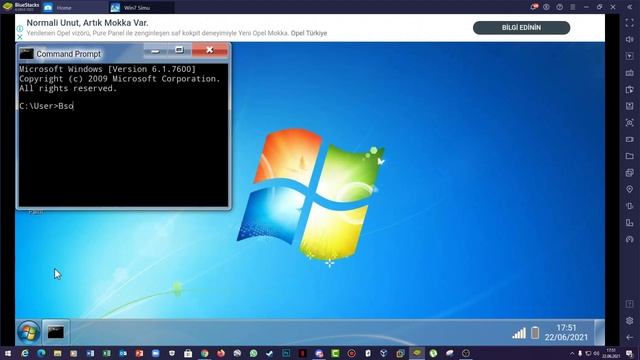Open BlueStacks notifications bell
This screenshot has height=360, width=640.
coord(534,7)
